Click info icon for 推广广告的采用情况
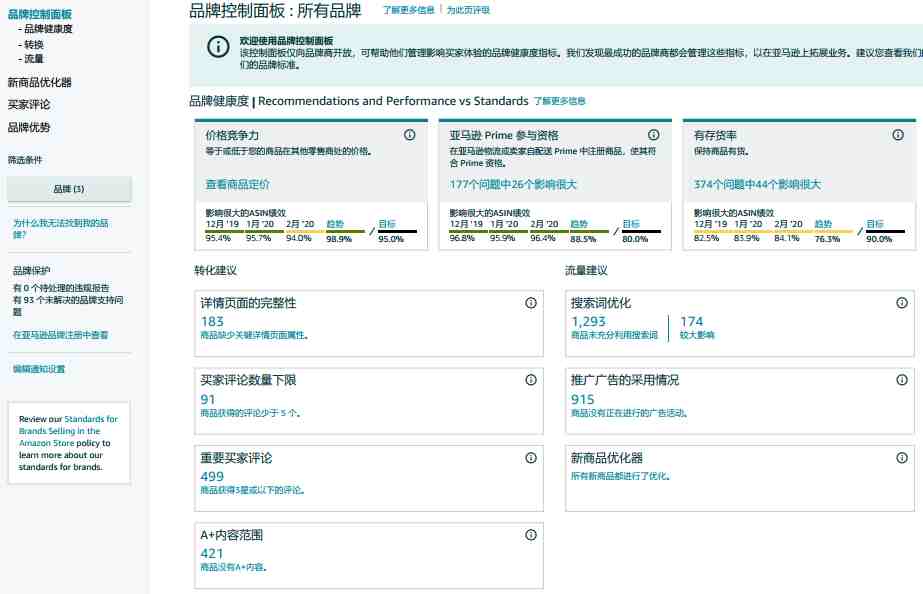923x594 pixels. 902,380
